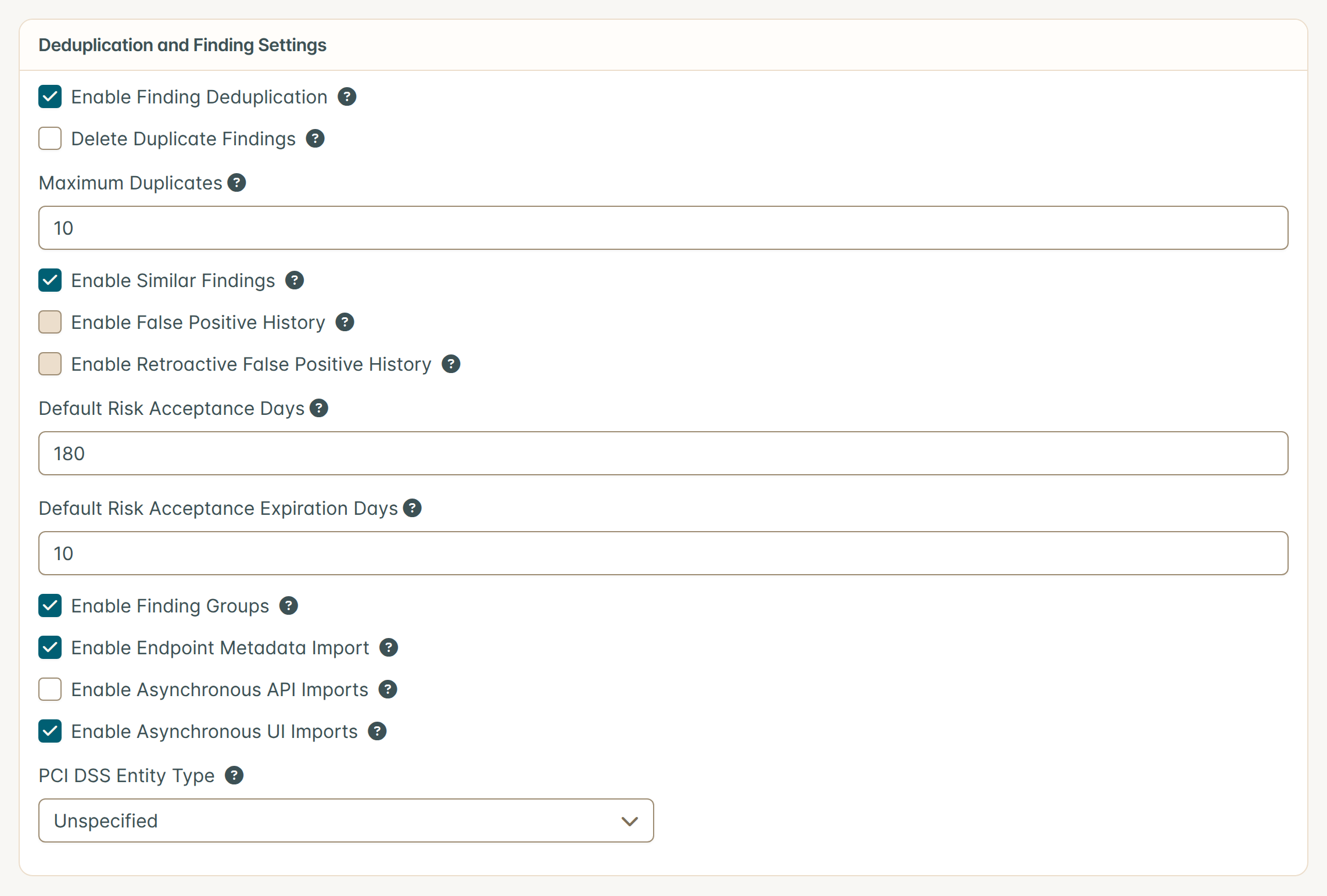Screen dimensions: 1327x896
Task: Click help icon beside Enable False Positive History
Action: 345,322
